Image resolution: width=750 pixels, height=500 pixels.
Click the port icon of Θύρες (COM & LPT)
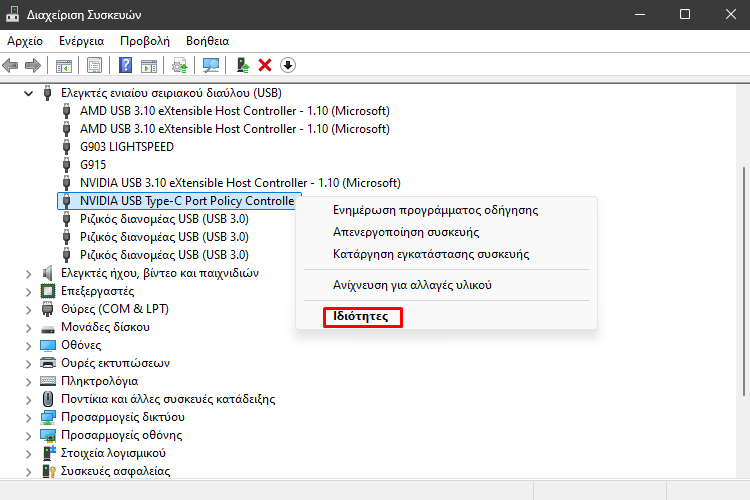pos(47,309)
